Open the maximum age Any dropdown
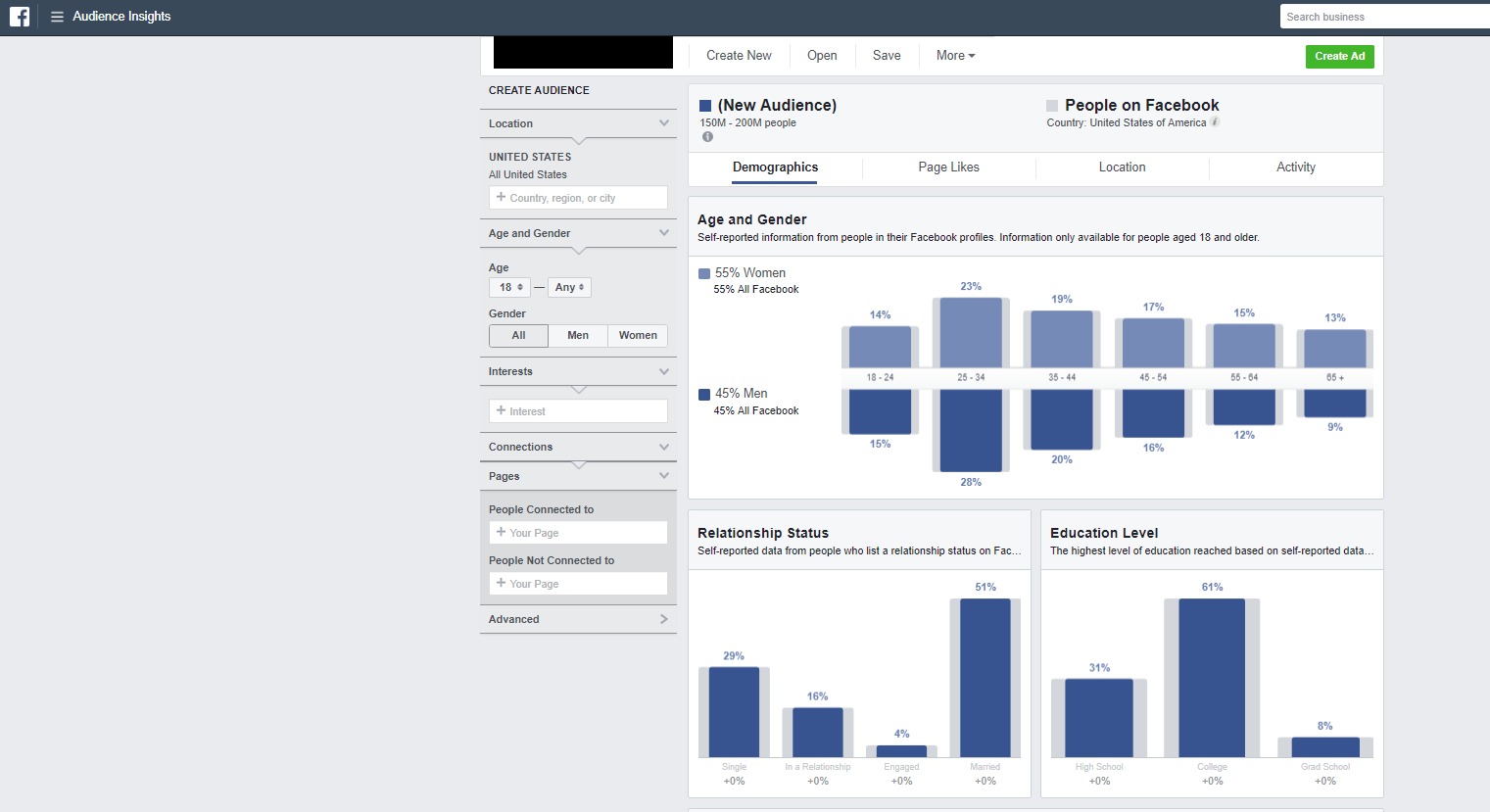The image size is (1490, 812). [x=569, y=287]
